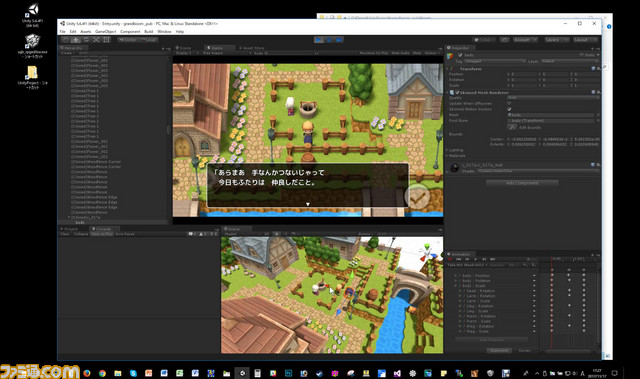
Task: Open Visual Studio from the taskbar
Action: point(397,373)
